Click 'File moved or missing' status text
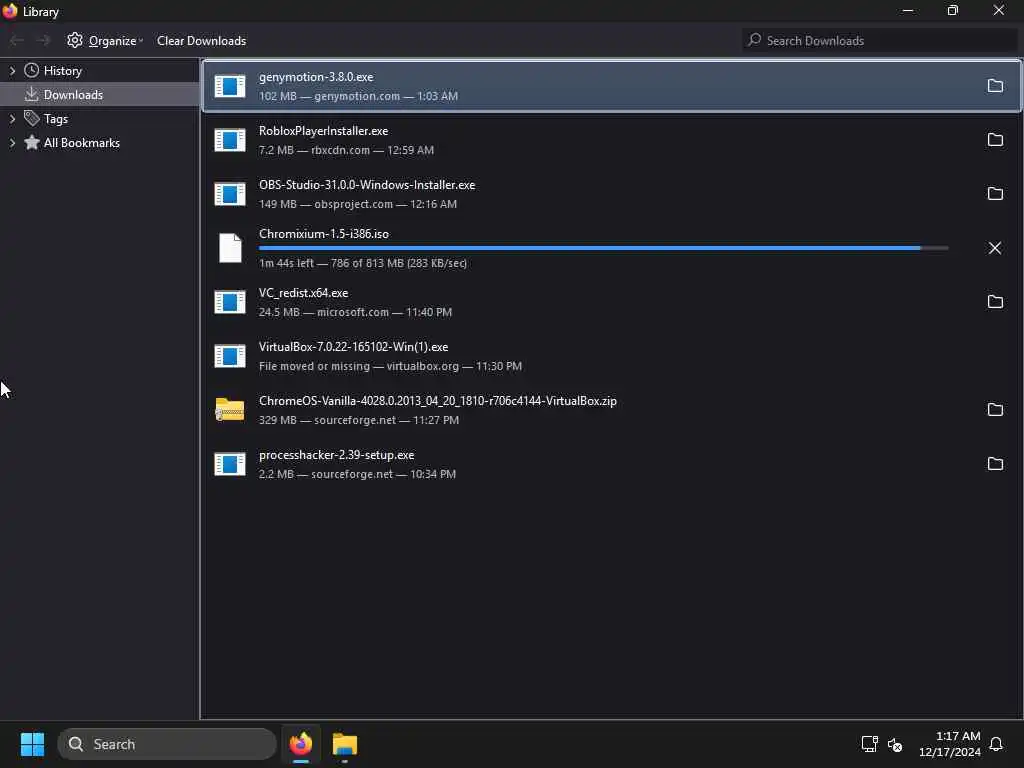Image resolution: width=1024 pixels, height=768 pixels. click(x=314, y=366)
